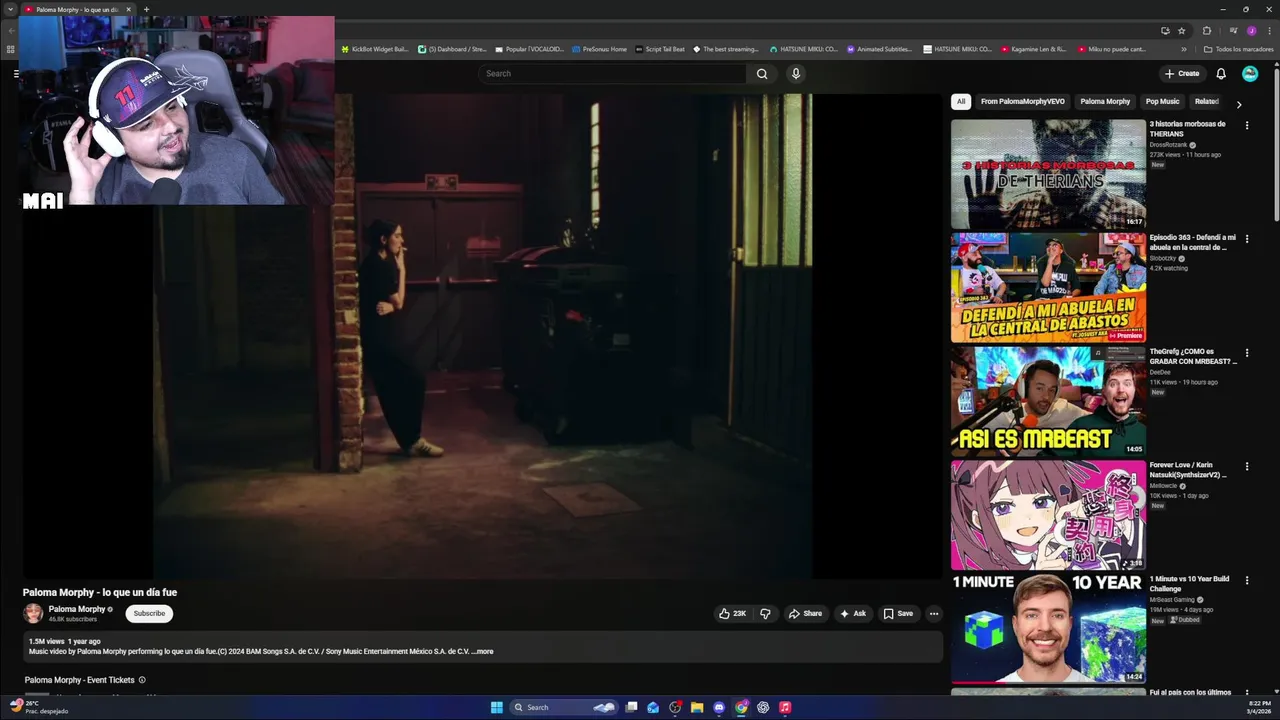This screenshot has height=720, width=1280.
Task: Share the video using the Share button
Action: [805, 613]
